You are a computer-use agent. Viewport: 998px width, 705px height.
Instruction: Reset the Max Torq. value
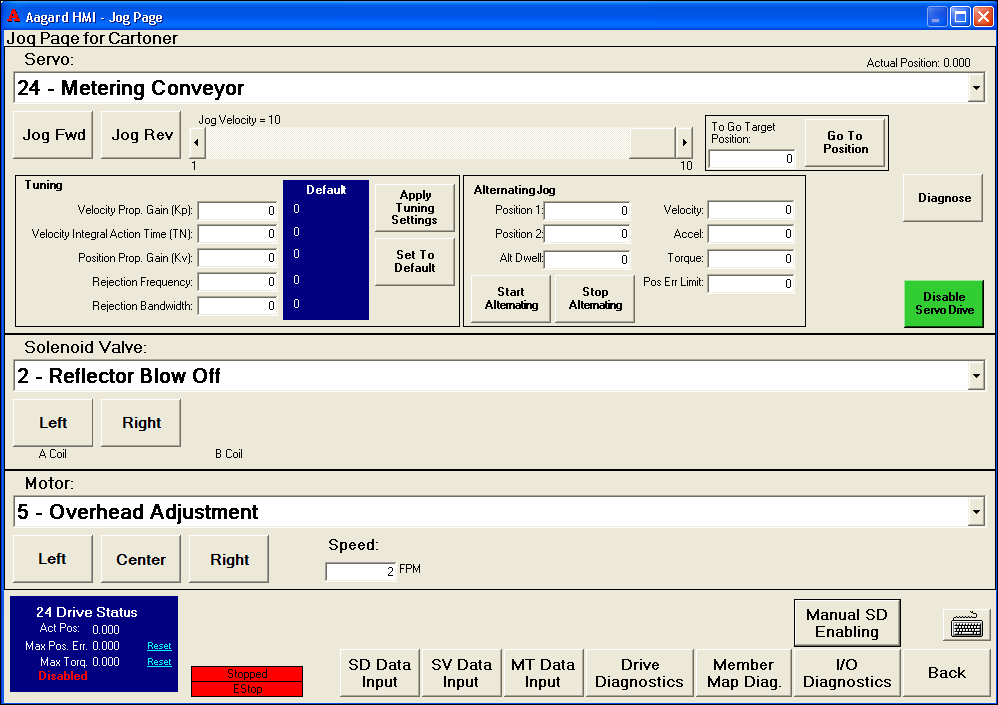[x=159, y=662]
